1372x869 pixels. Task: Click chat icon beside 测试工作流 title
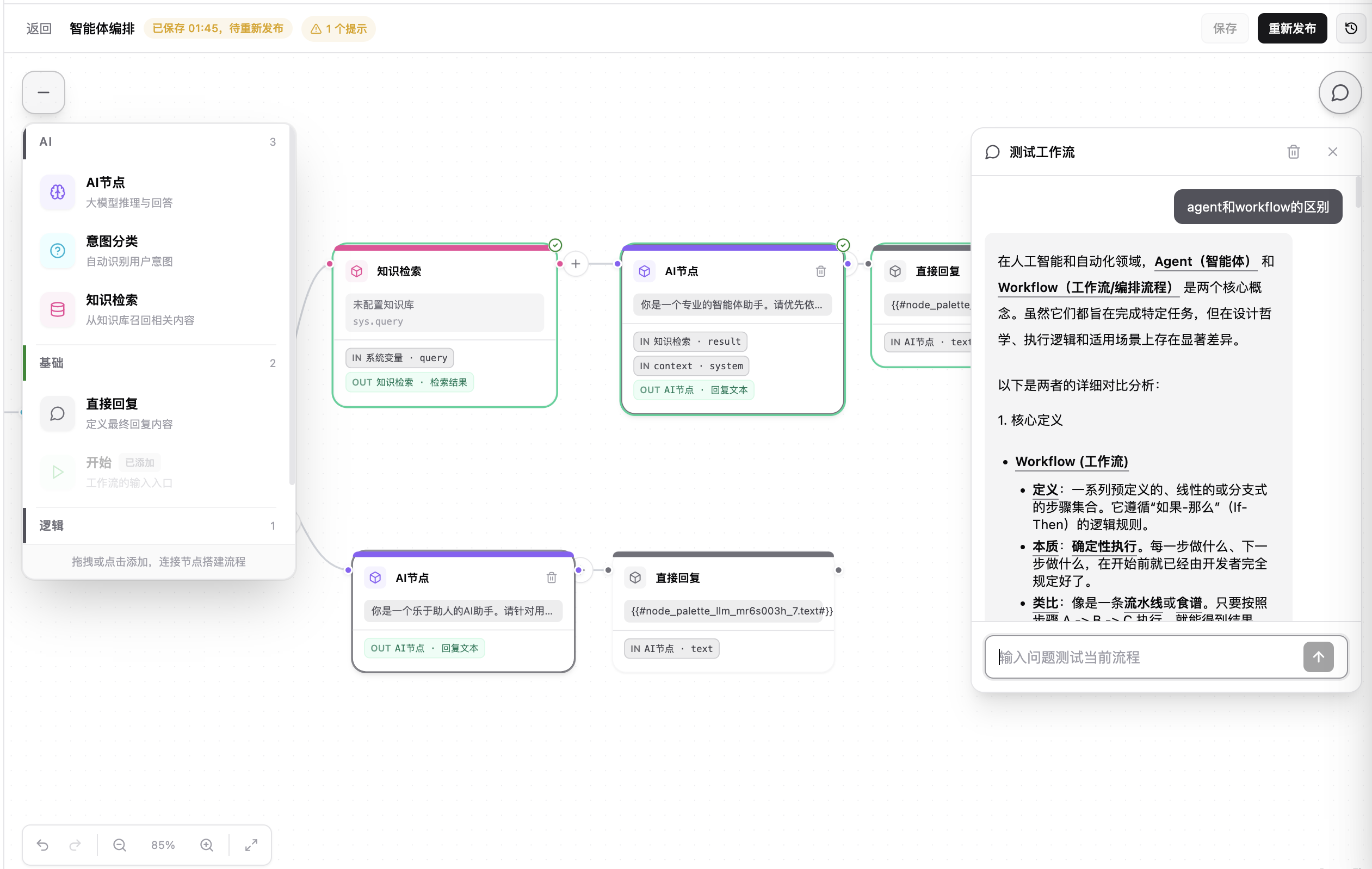point(992,152)
